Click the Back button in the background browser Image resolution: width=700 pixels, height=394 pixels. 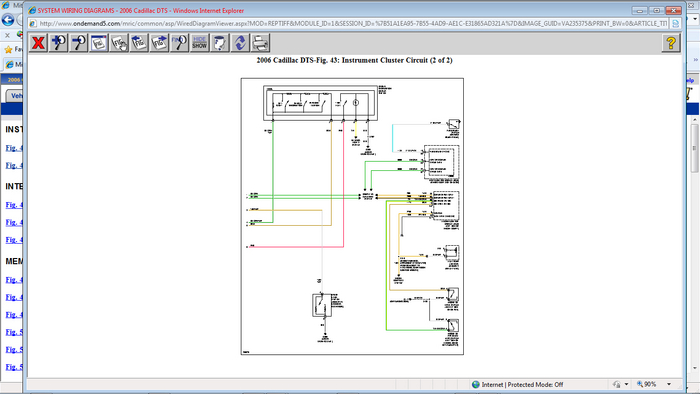(8, 20)
